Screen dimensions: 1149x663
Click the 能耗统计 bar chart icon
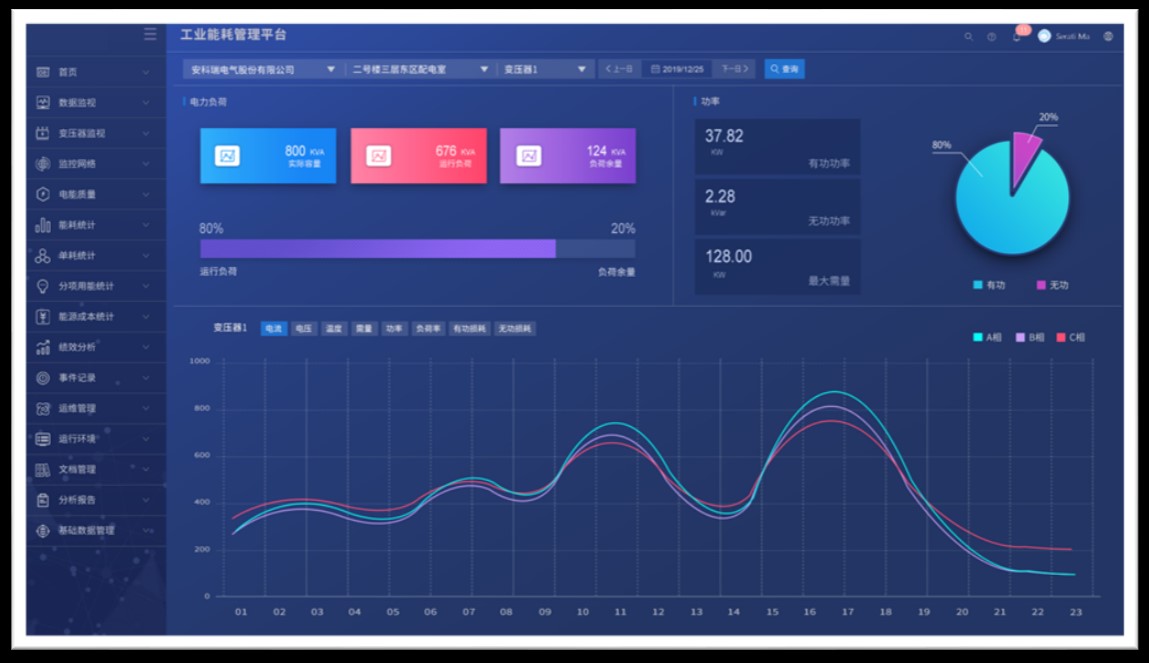click(43, 225)
